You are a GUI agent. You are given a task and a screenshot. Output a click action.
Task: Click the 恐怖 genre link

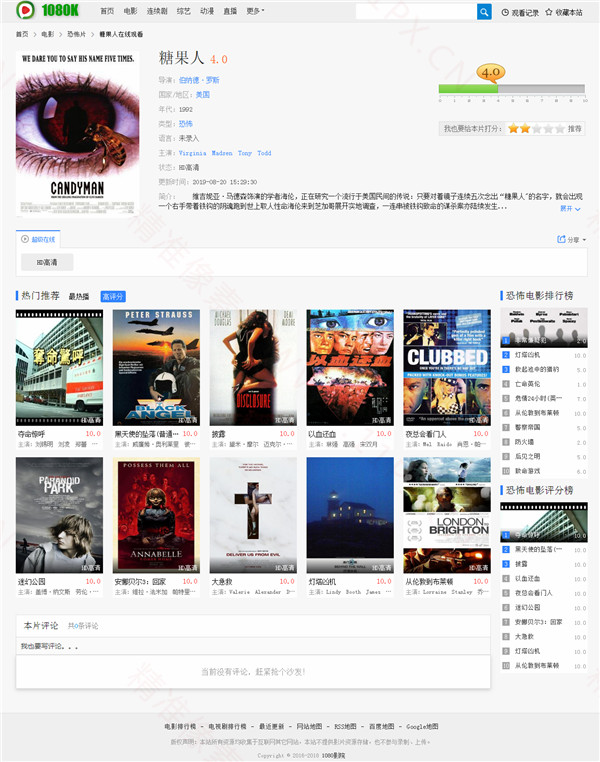186,124
